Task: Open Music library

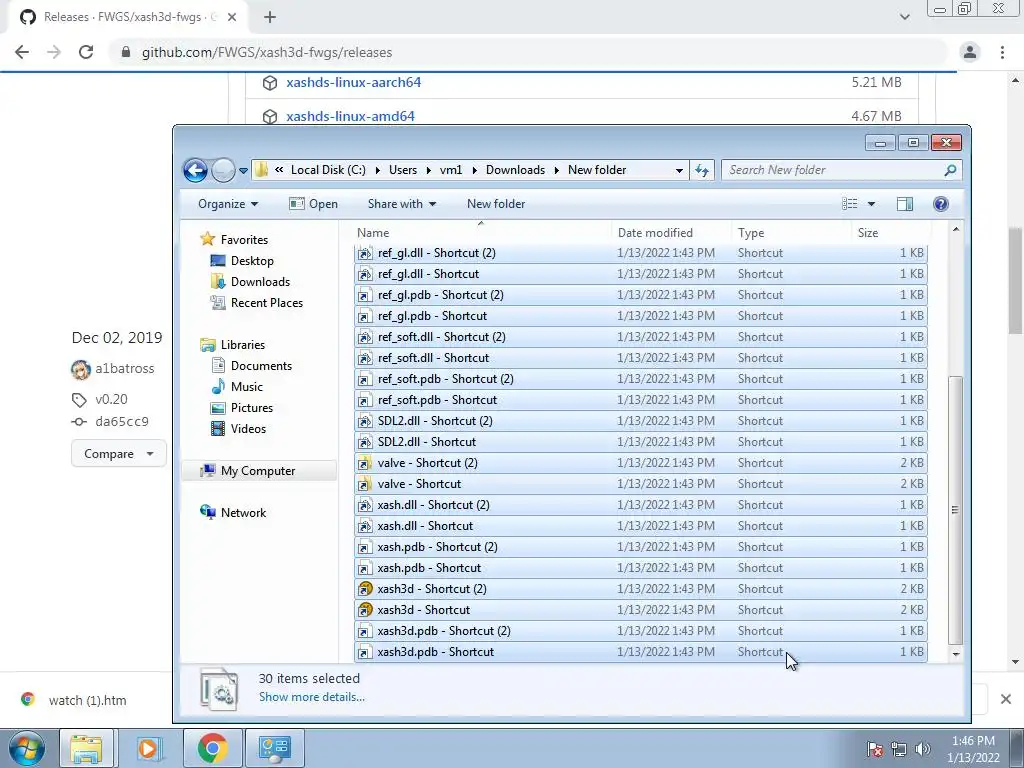Action: [246, 387]
